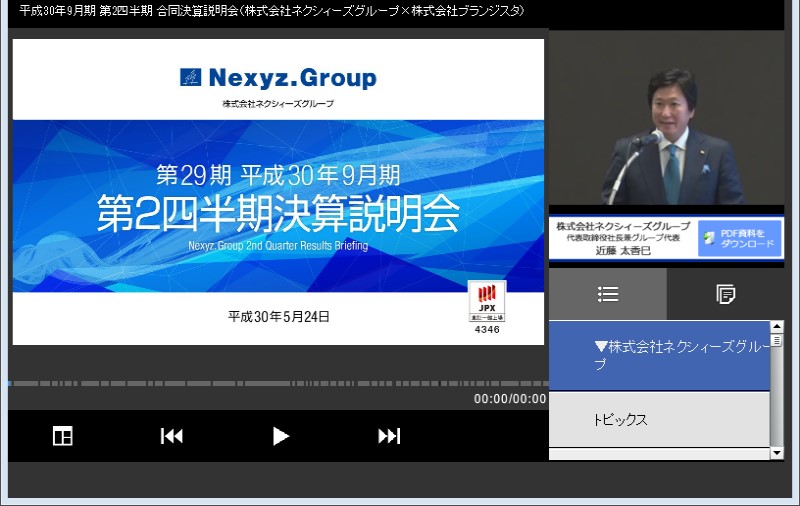Click the presentation slide area

[278, 192]
